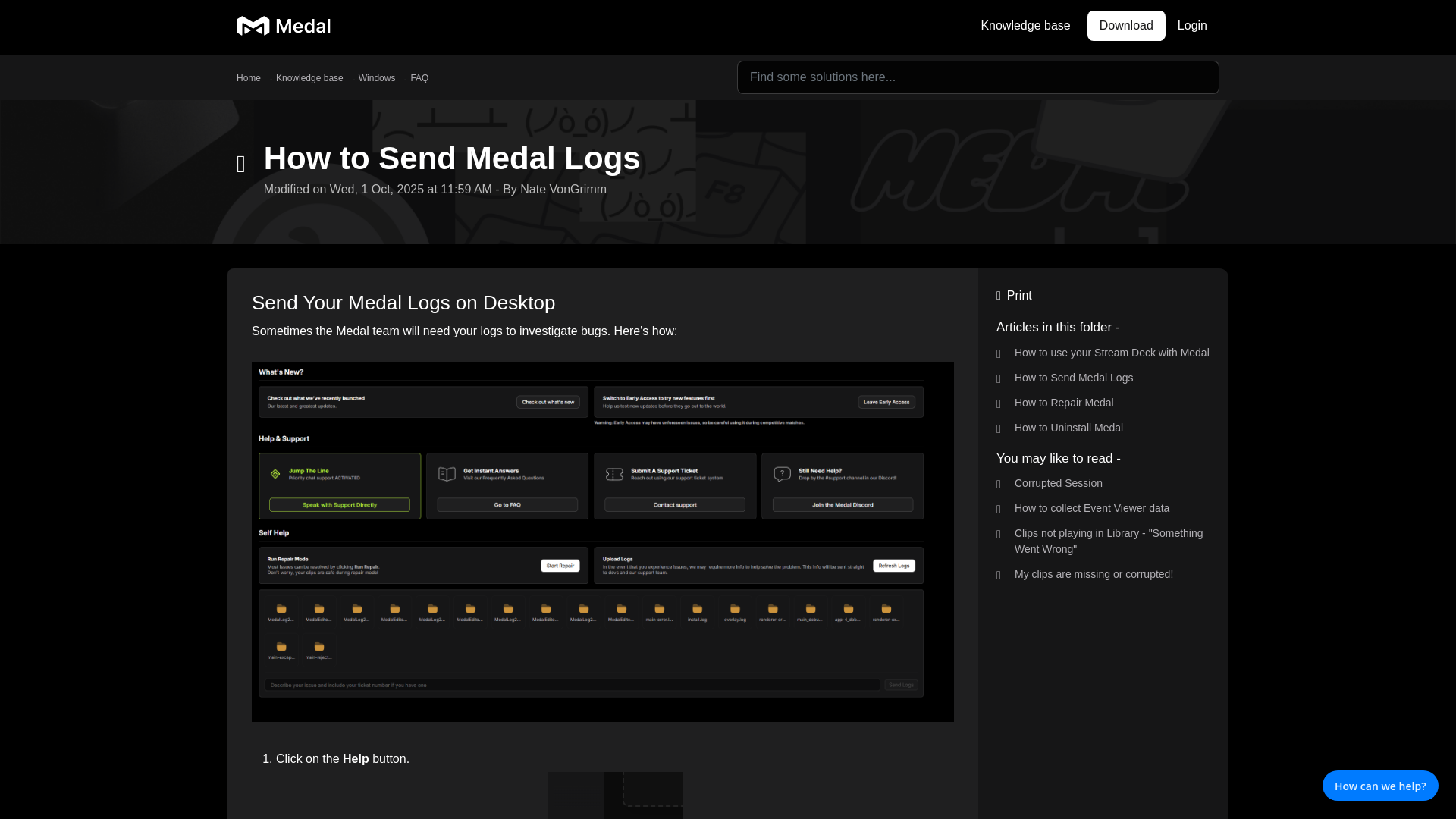The width and height of the screenshot is (1456, 819).
Task: Click icon next to 'Corrupted Session'
Action: pos(999,485)
